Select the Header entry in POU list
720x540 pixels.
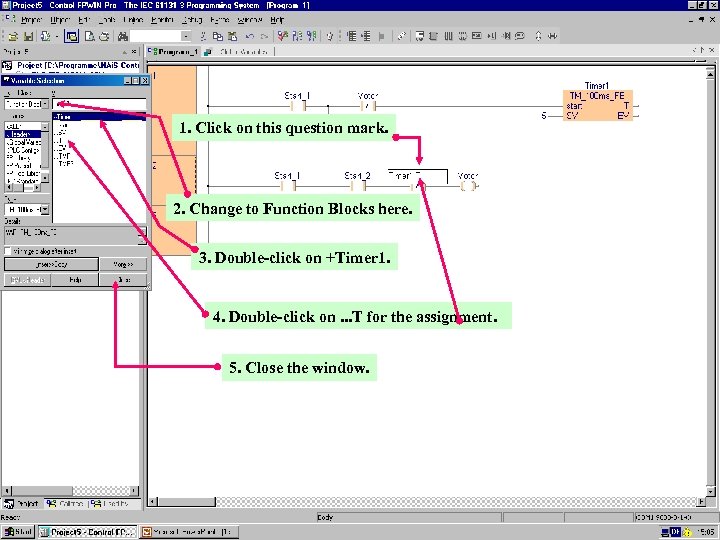(22, 134)
